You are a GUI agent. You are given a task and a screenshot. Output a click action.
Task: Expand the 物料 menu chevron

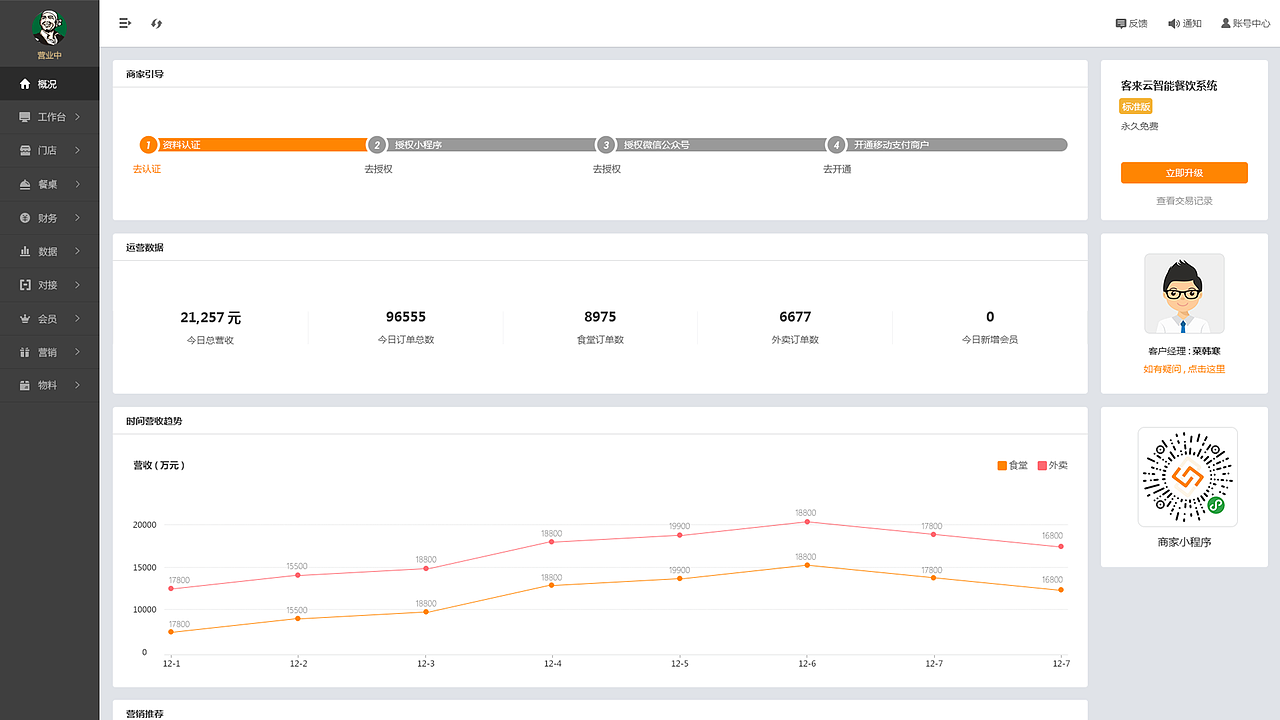click(77, 385)
